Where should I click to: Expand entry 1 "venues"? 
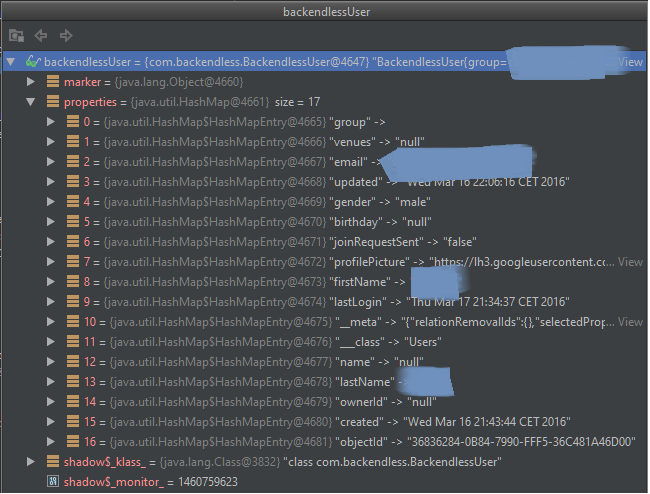pos(51,142)
